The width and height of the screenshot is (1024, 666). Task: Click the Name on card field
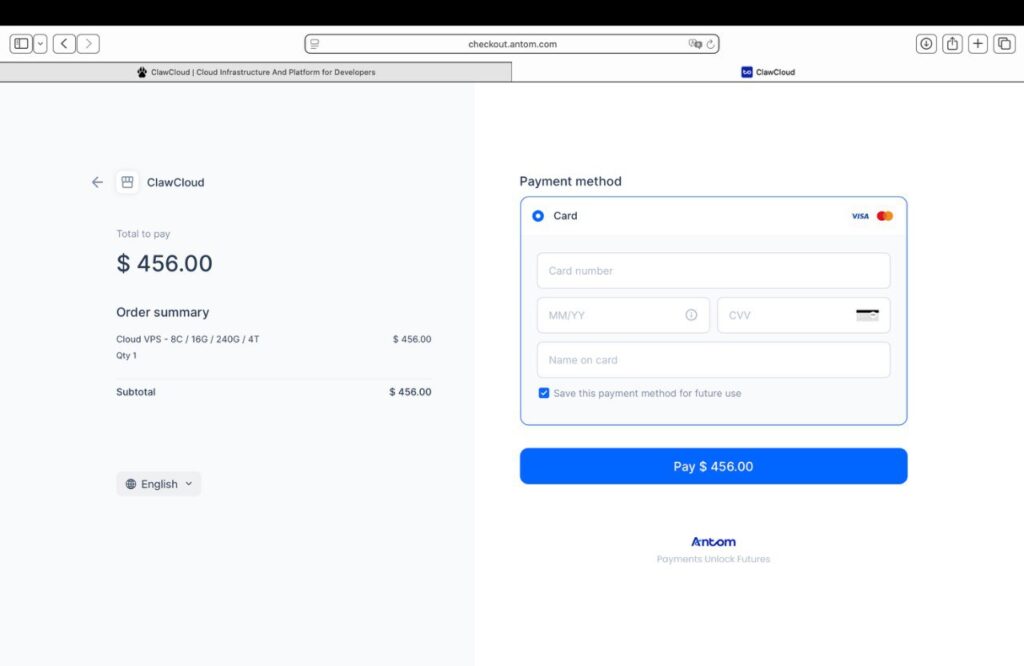click(x=713, y=360)
